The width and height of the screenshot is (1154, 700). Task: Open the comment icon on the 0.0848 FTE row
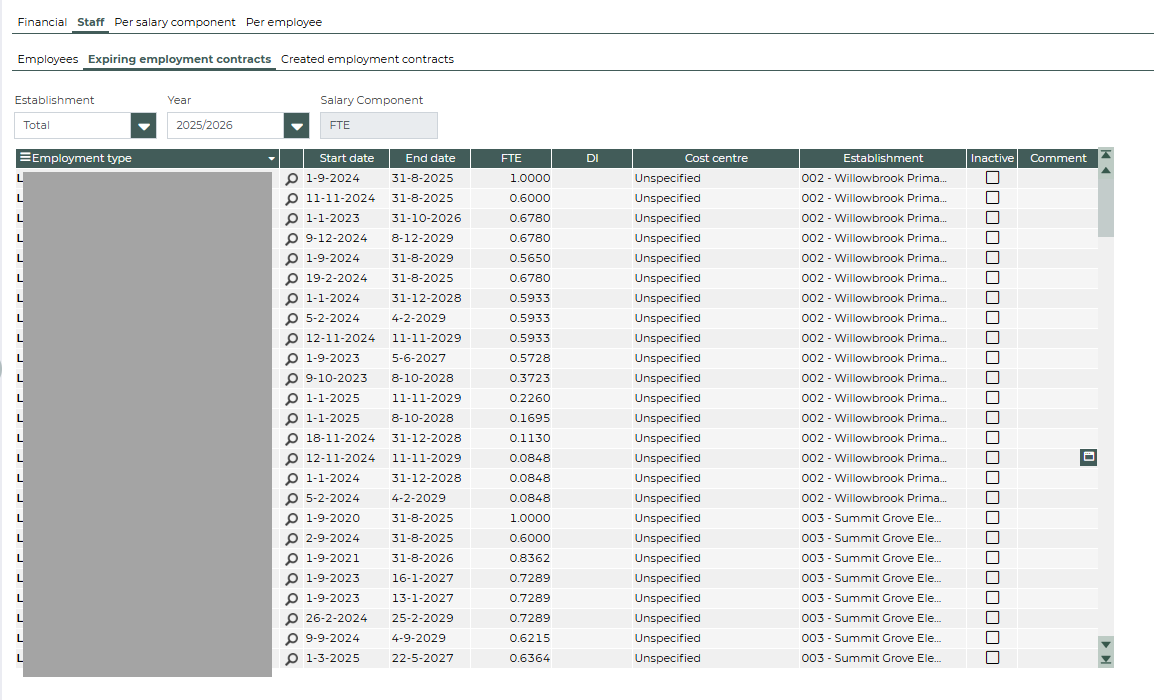tap(1089, 457)
